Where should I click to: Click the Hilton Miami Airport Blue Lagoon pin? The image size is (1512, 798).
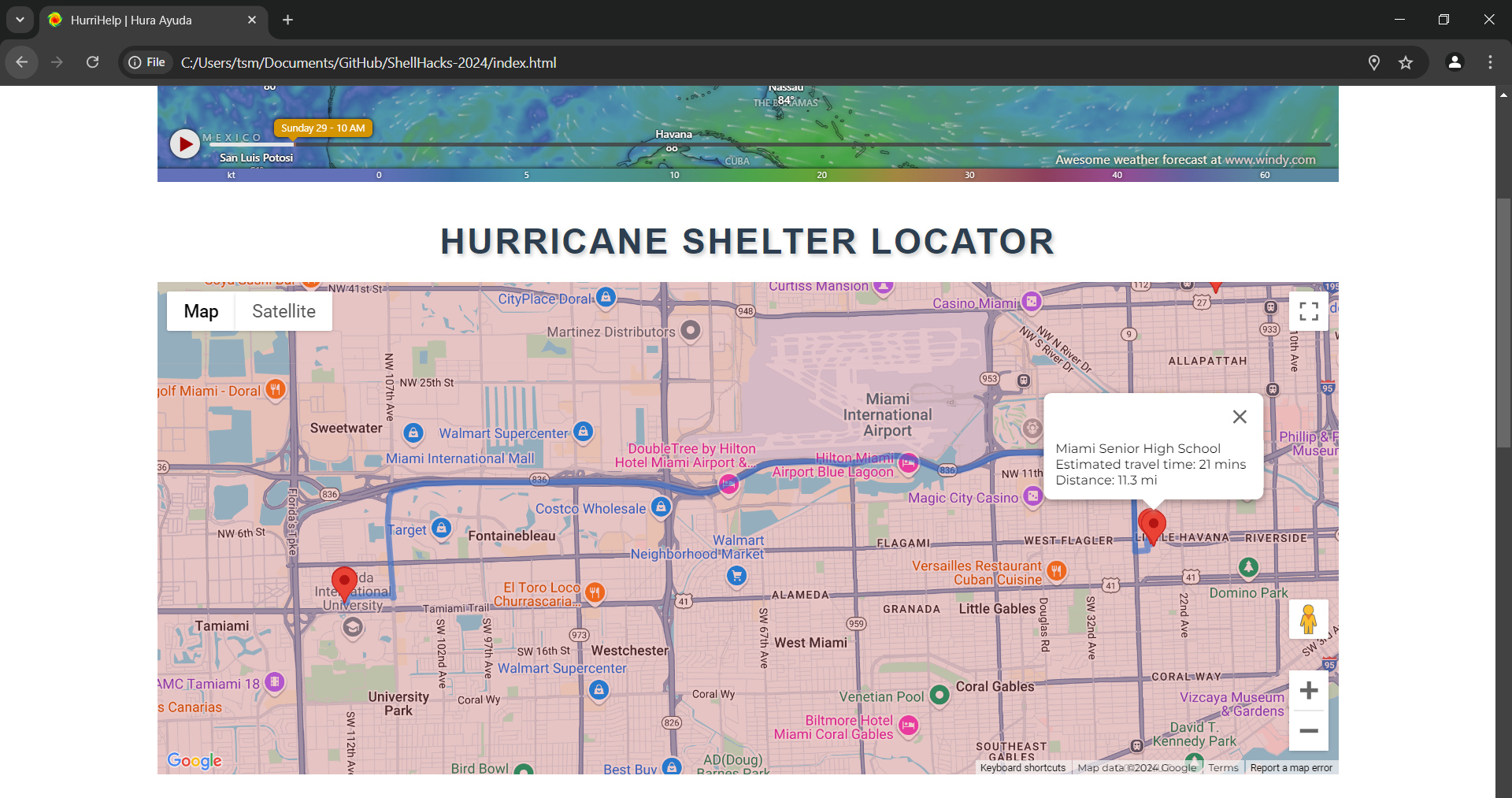[x=908, y=463]
